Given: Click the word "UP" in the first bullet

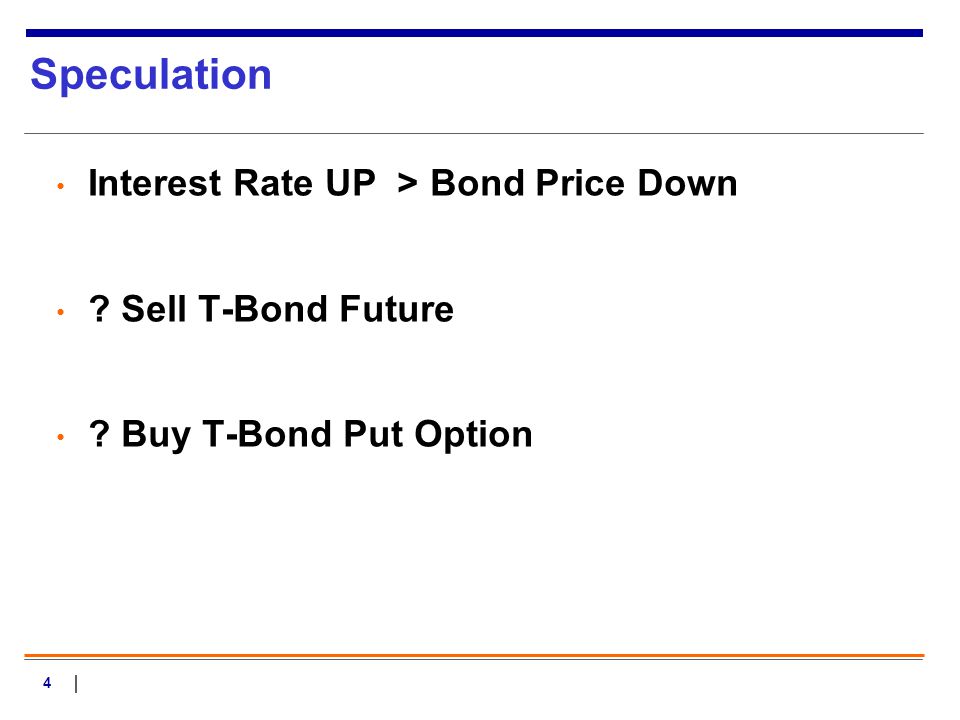Looking at the screenshot, I should tap(350, 183).
